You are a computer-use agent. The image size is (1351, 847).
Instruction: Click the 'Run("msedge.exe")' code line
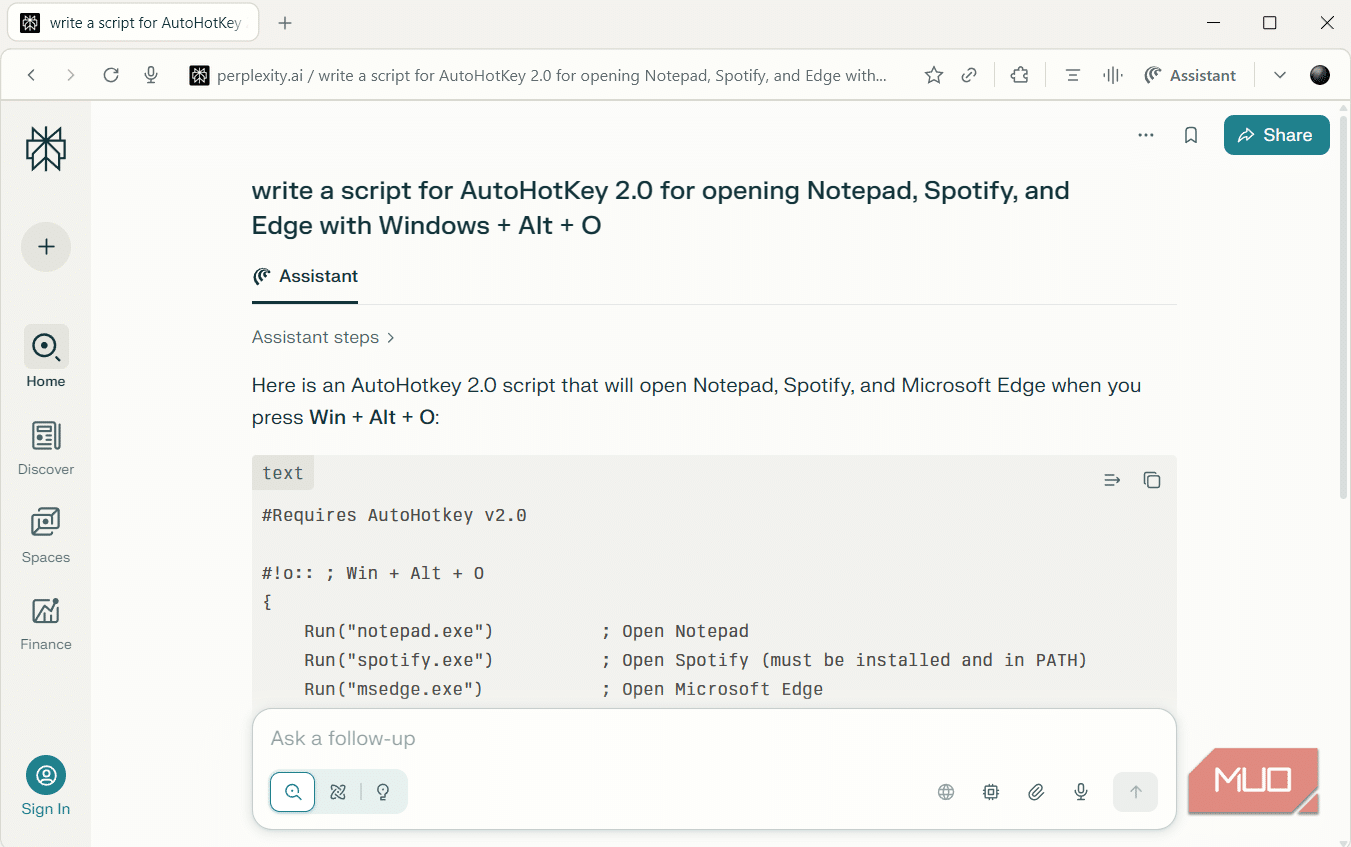(x=394, y=689)
